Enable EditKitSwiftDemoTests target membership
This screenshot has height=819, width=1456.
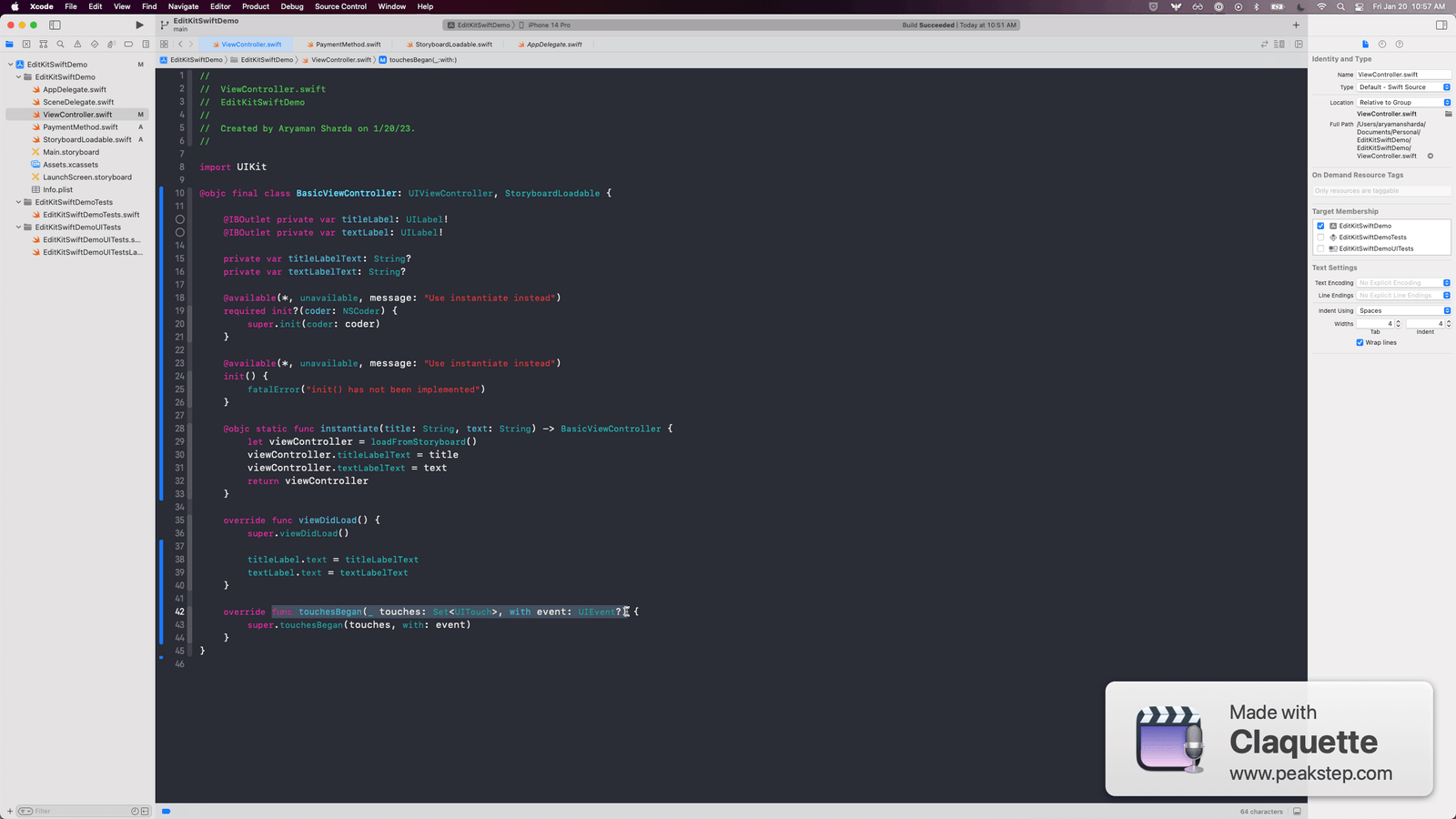(1321, 237)
